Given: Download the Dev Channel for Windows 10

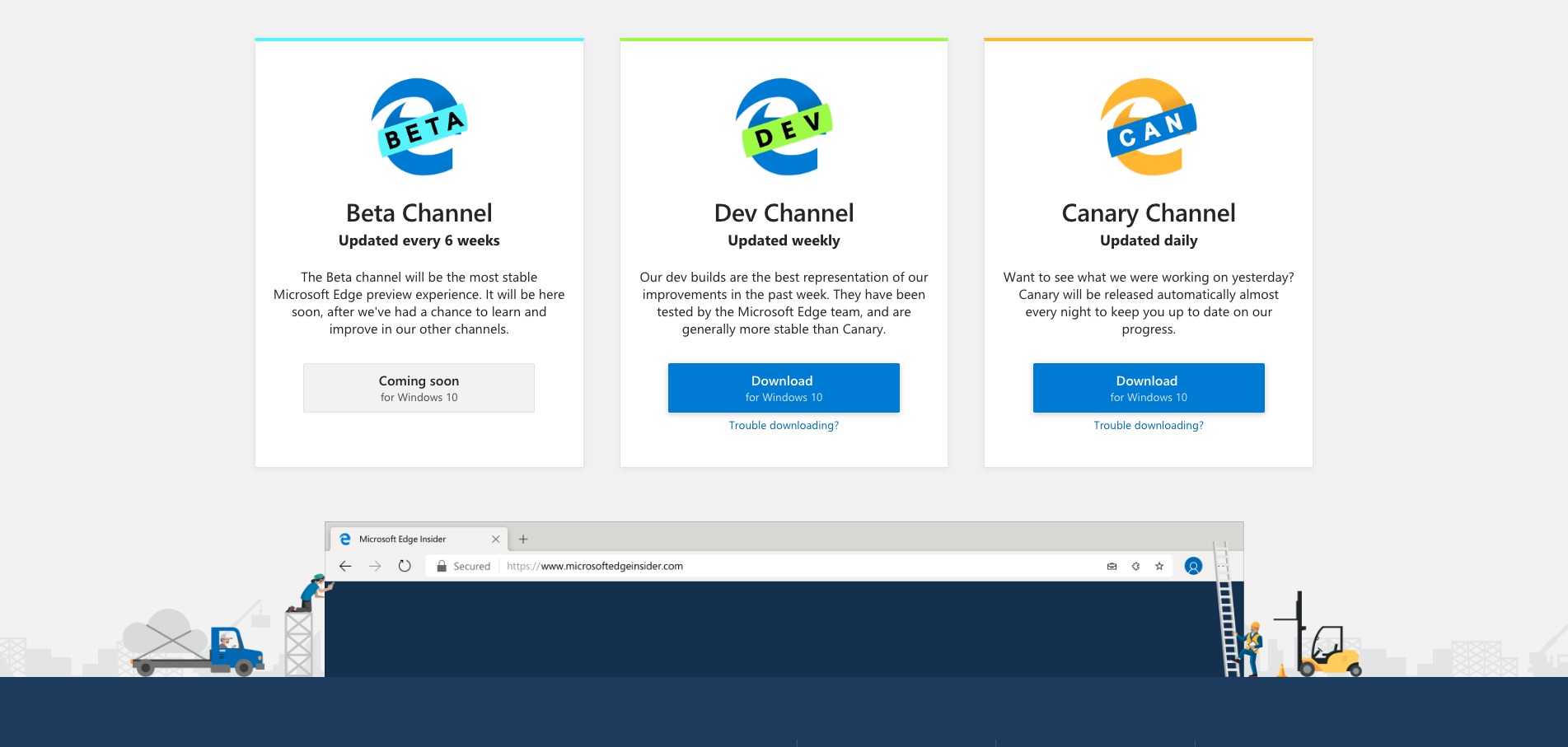Looking at the screenshot, I should point(784,388).
